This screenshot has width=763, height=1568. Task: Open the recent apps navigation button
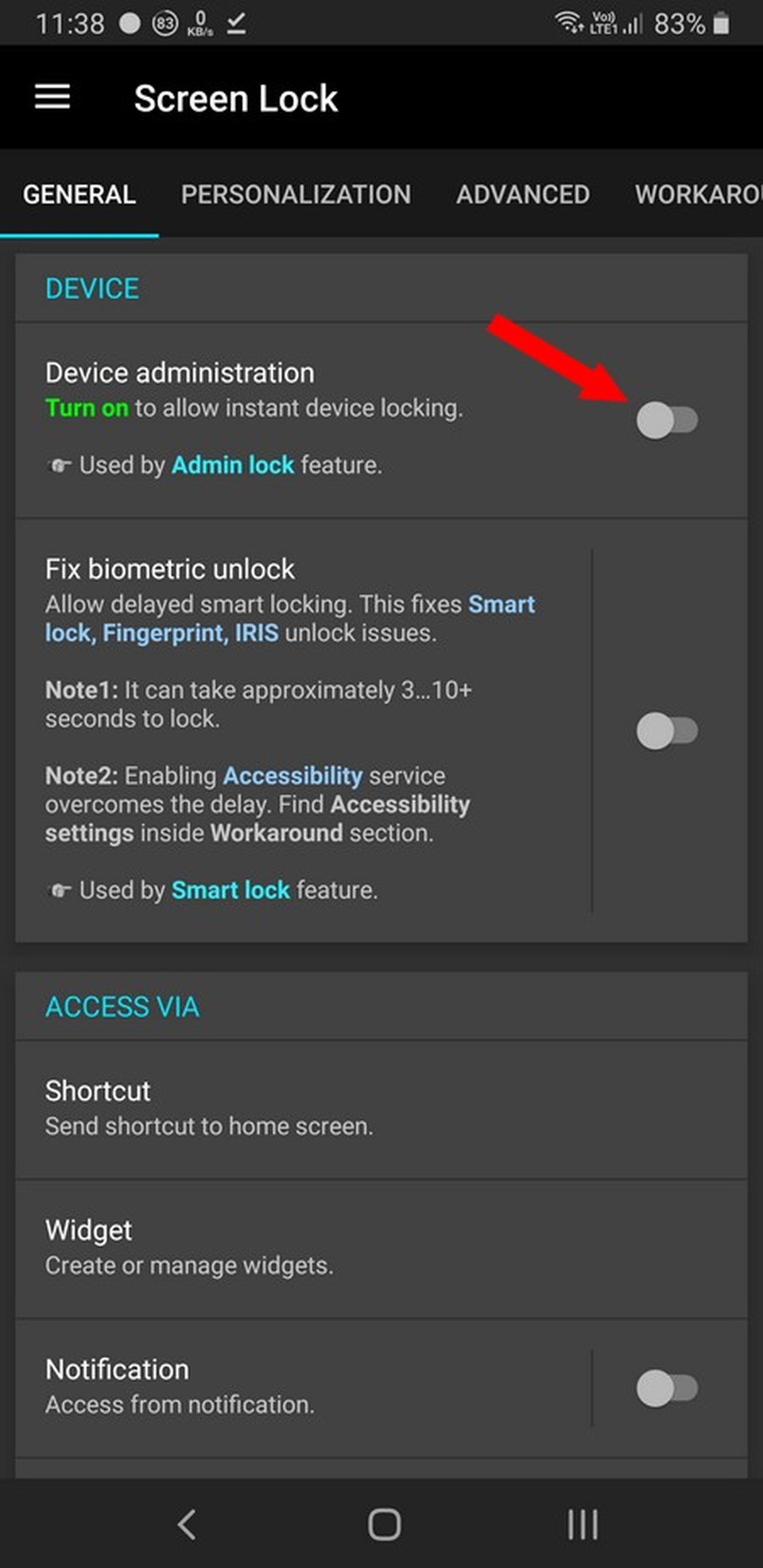[583, 1523]
